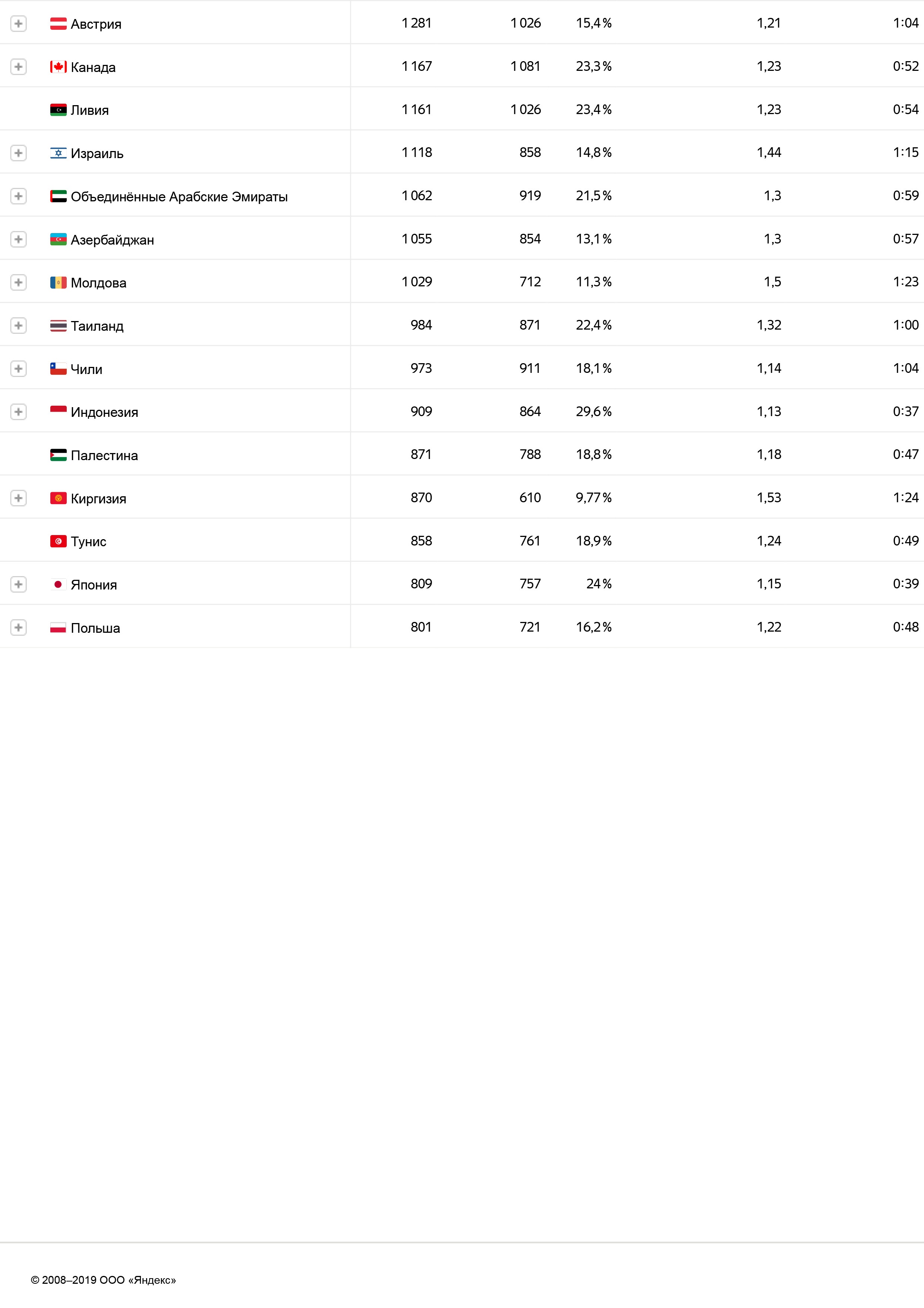
Task: Expand the Объединённые Арабские Эмираты row
Action: point(18,196)
